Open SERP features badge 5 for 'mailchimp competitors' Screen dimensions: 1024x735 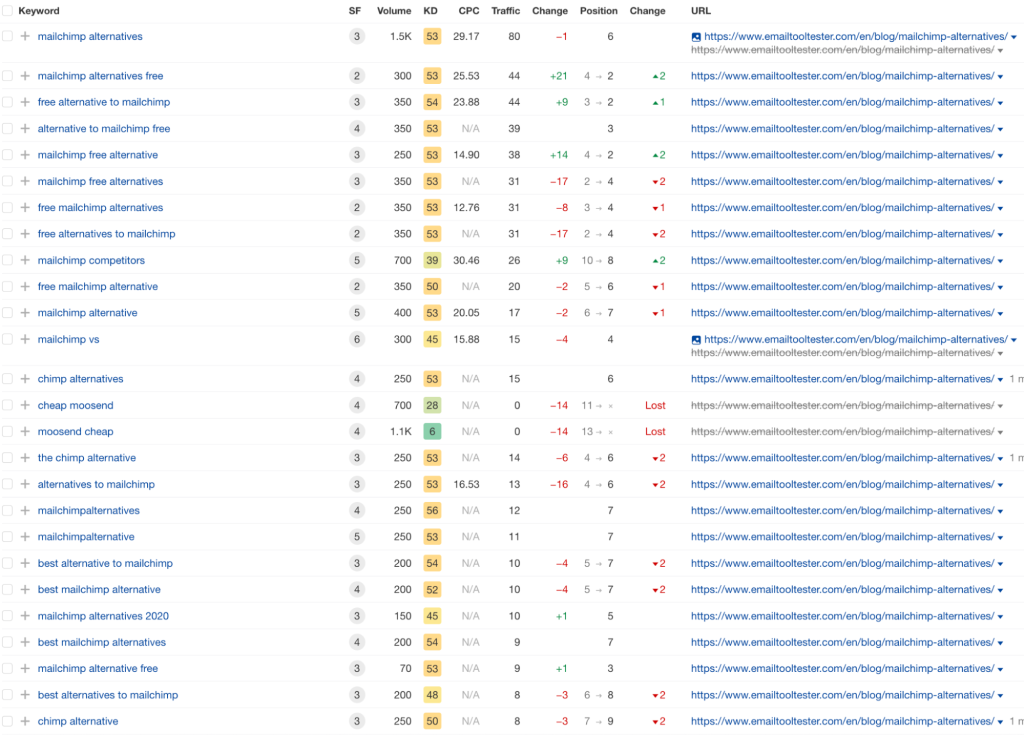(357, 260)
